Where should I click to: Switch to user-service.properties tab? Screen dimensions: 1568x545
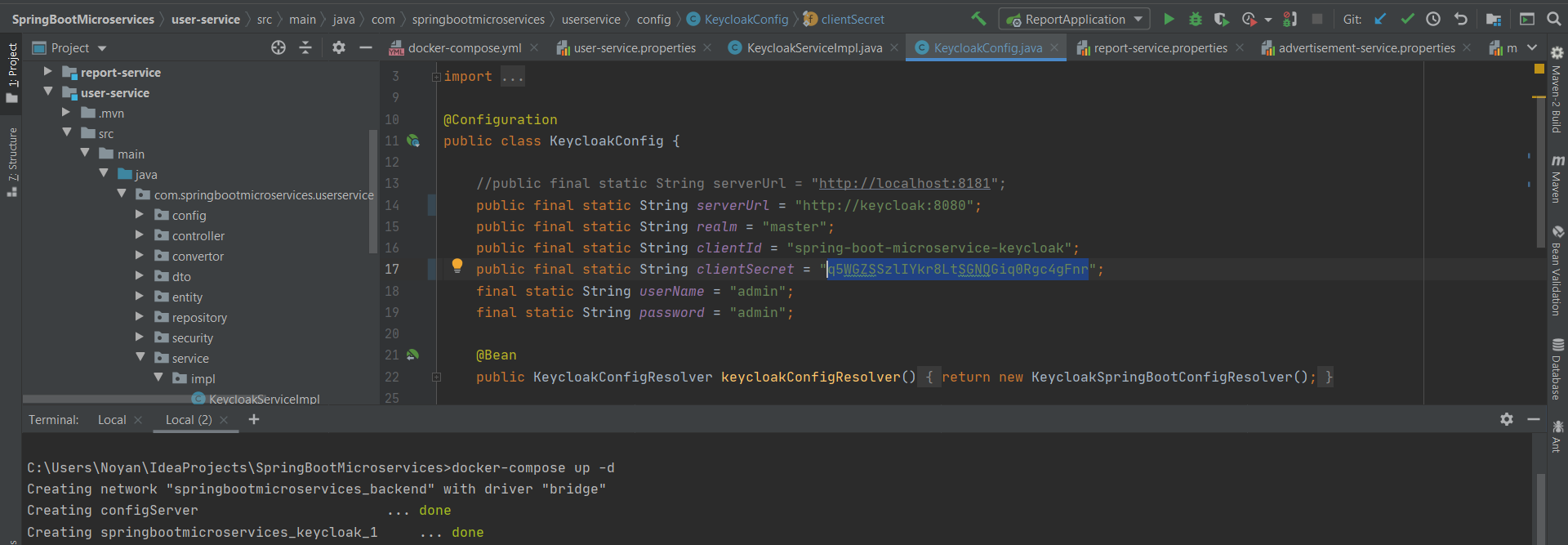tap(635, 48)
